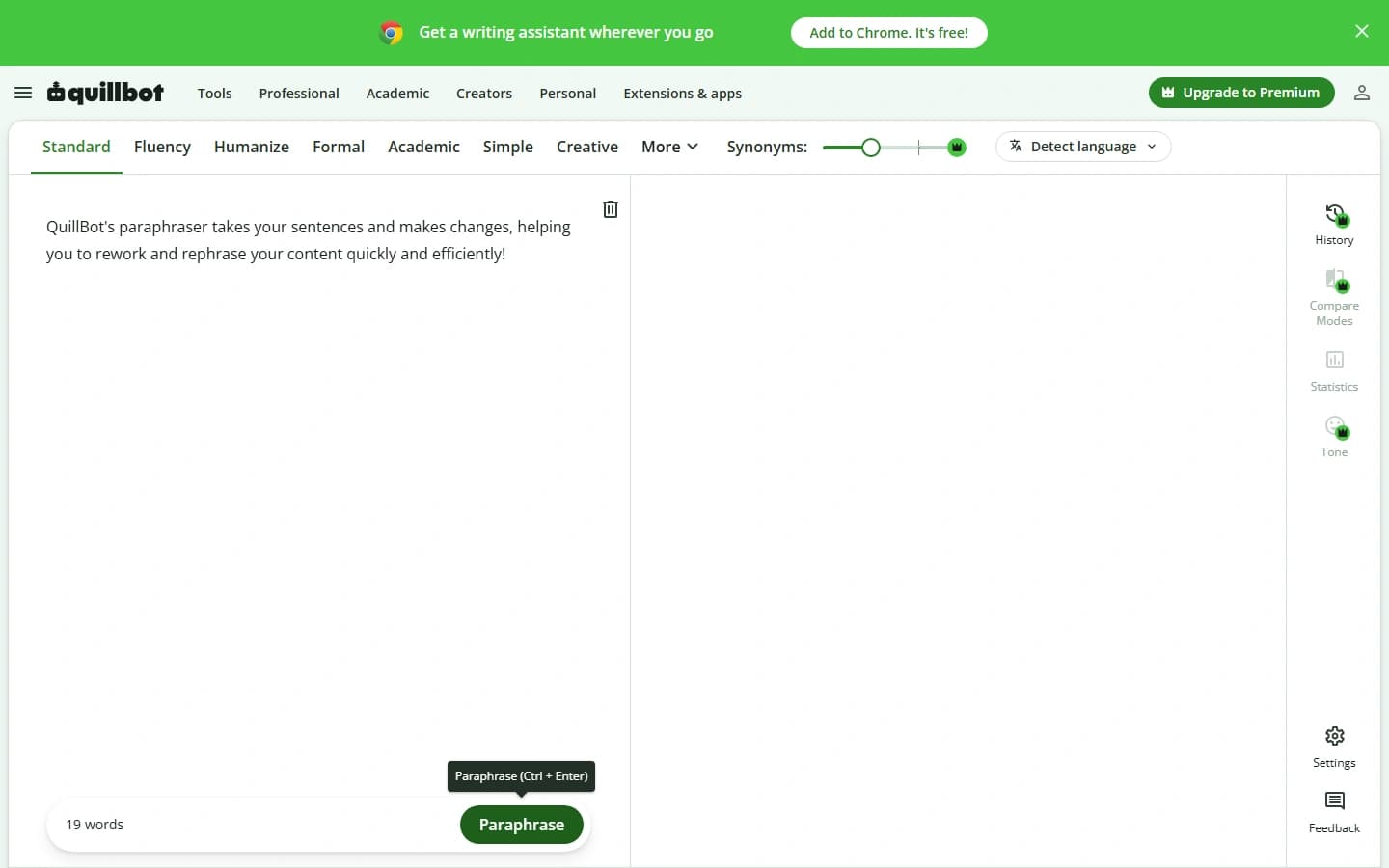Image resolution: width=1389 pixels, height=868 pixels.
Task: Open the Tools menu
Action: click(214, 94)
